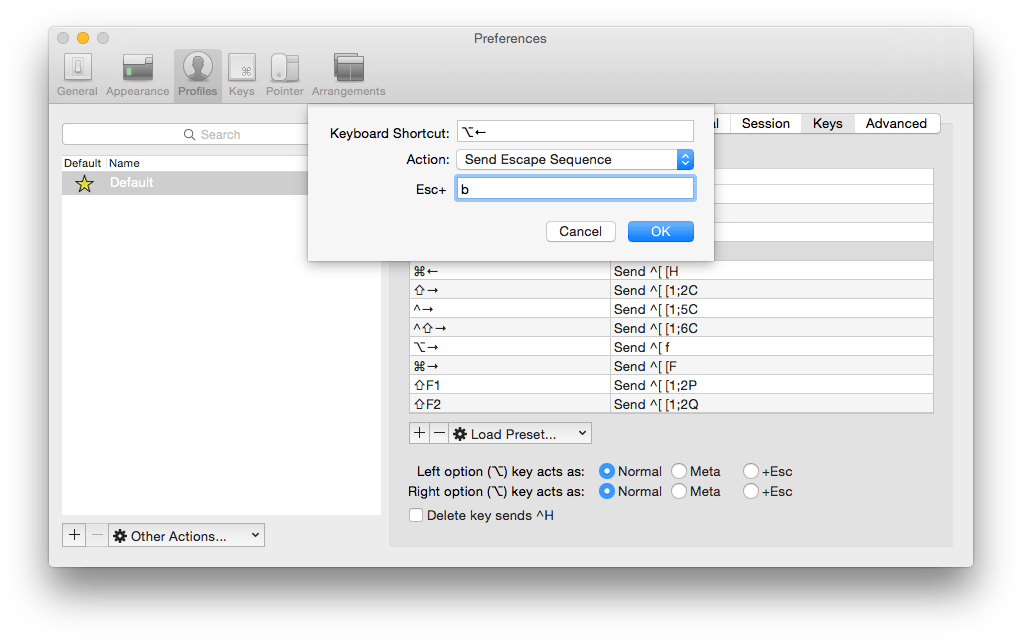Viewport: 1021px width, 641px height.
Task: Enable Delete key sends ^H
Action: pyautogui.click(x=416, y=515)
